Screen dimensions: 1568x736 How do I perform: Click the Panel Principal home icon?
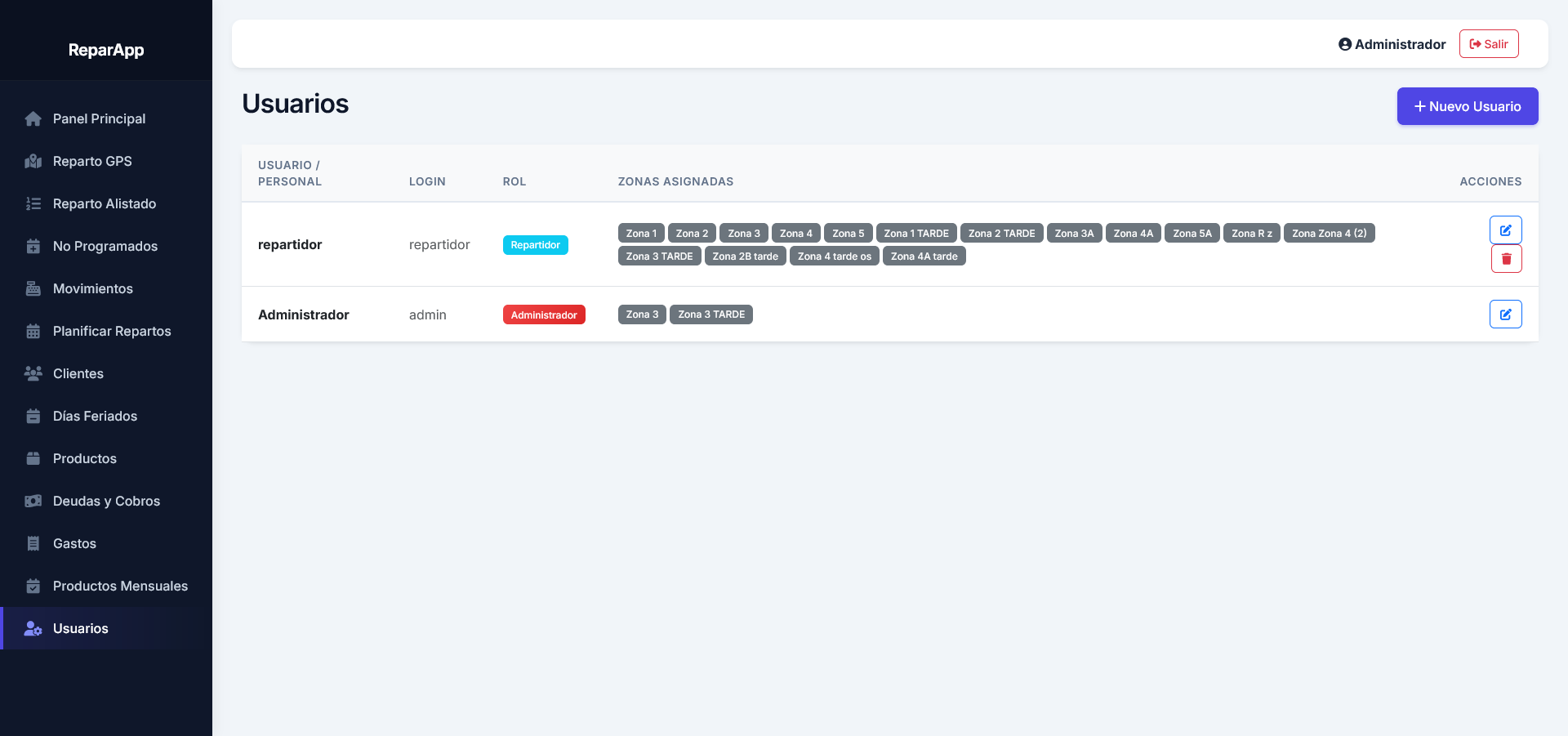(x=33, y=118)
